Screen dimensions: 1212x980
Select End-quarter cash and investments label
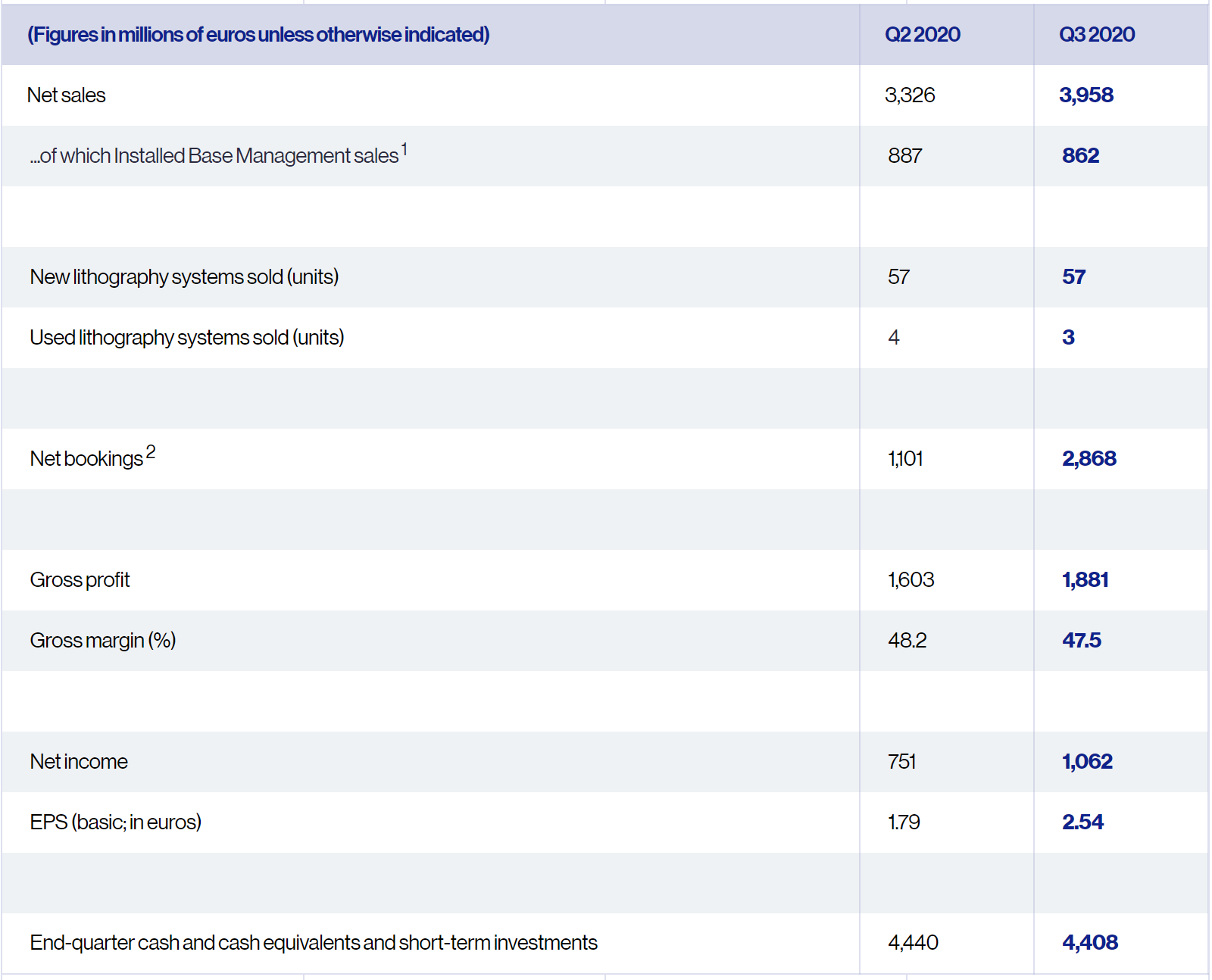(314, 943)
